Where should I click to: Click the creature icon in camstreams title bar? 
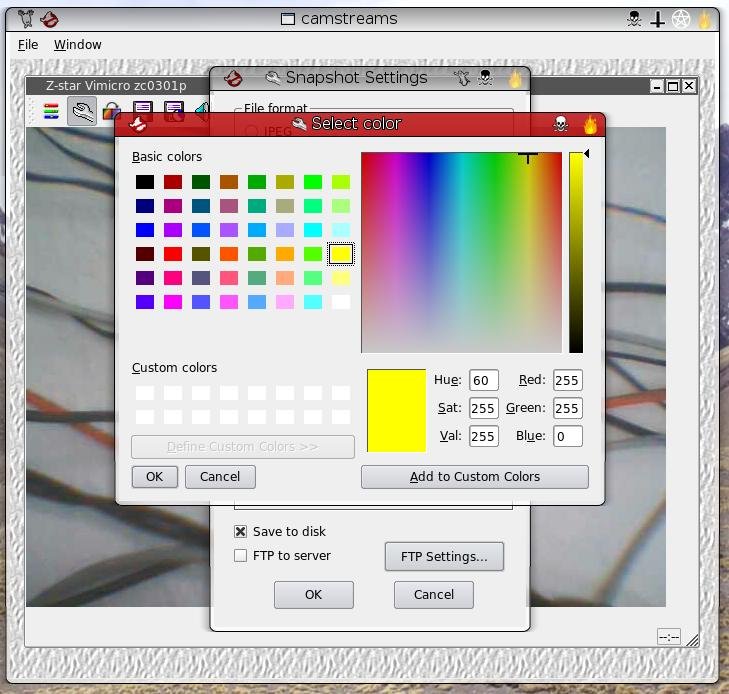[x=26, y=19]
